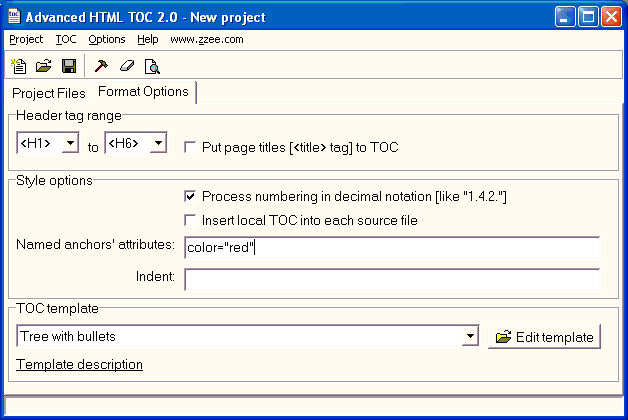This screenshot has width=628, height=420.
Task: Click the application icon in the title bar
Action: click(x=14, y=17)
